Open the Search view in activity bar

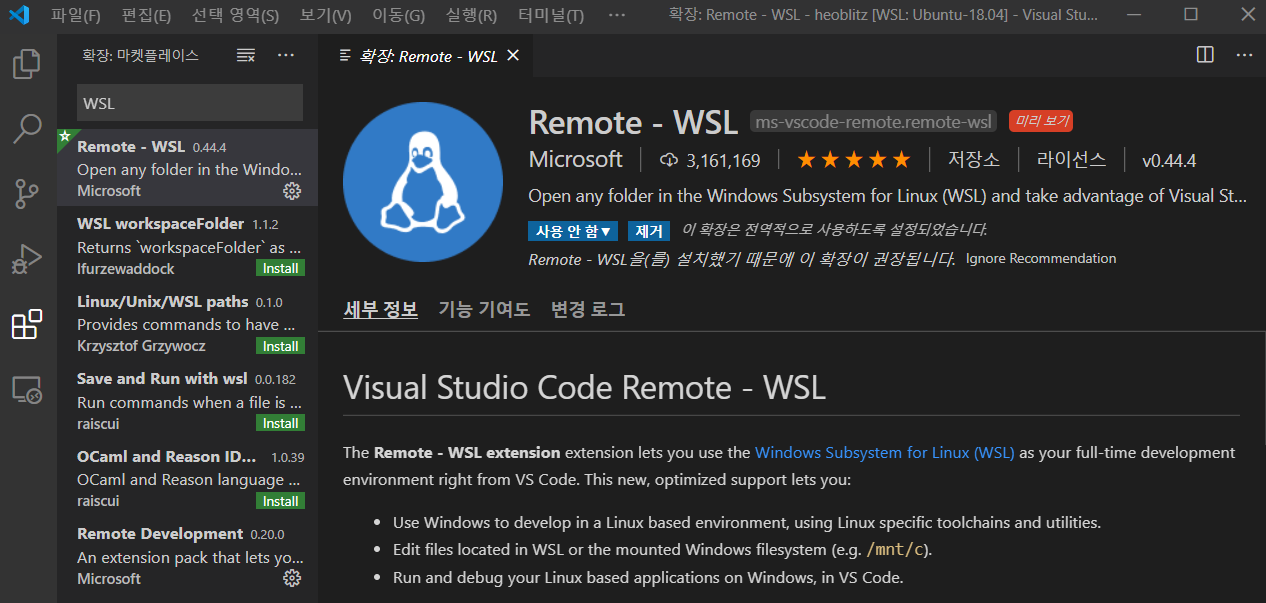(27, 129)
